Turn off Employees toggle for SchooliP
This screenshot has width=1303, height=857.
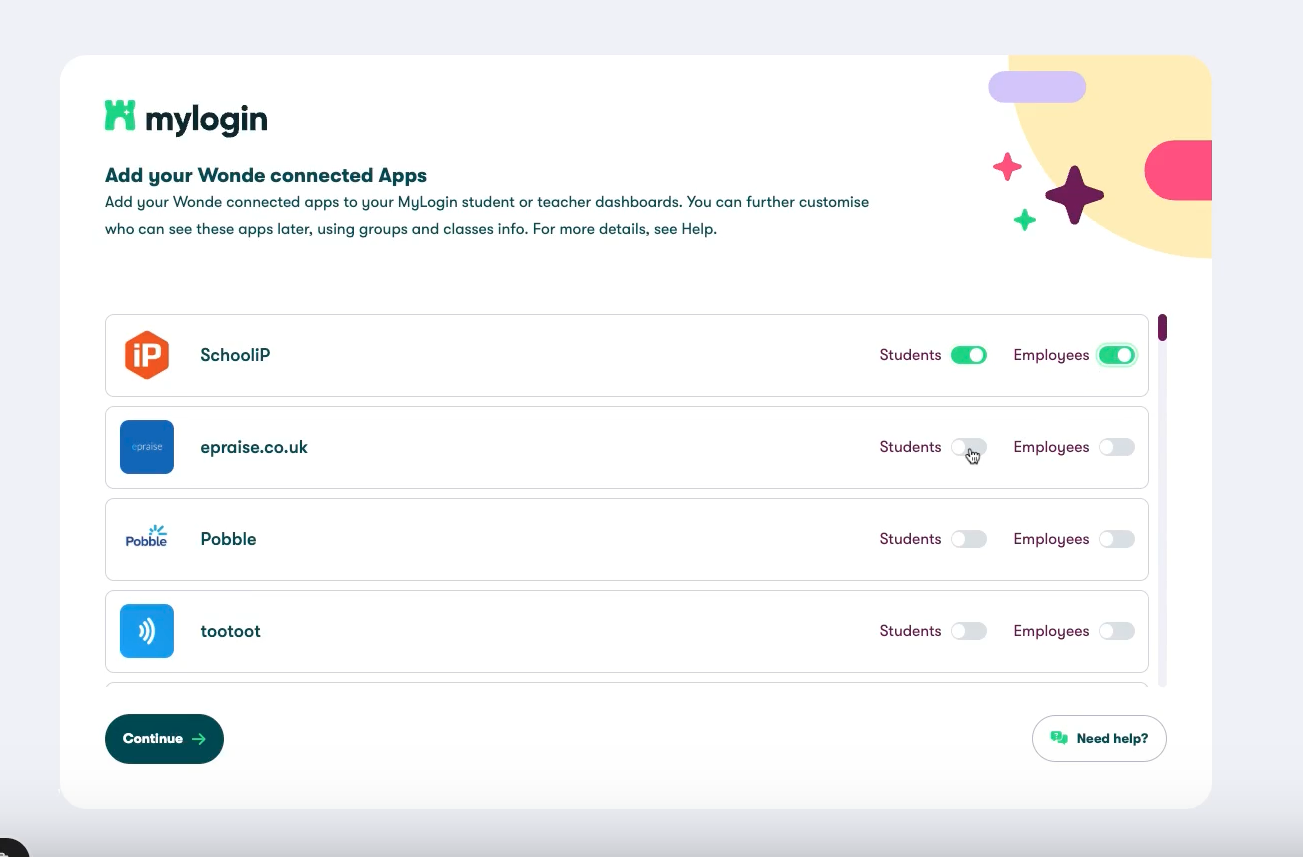pyautogui.click(x=1117, y=355)
